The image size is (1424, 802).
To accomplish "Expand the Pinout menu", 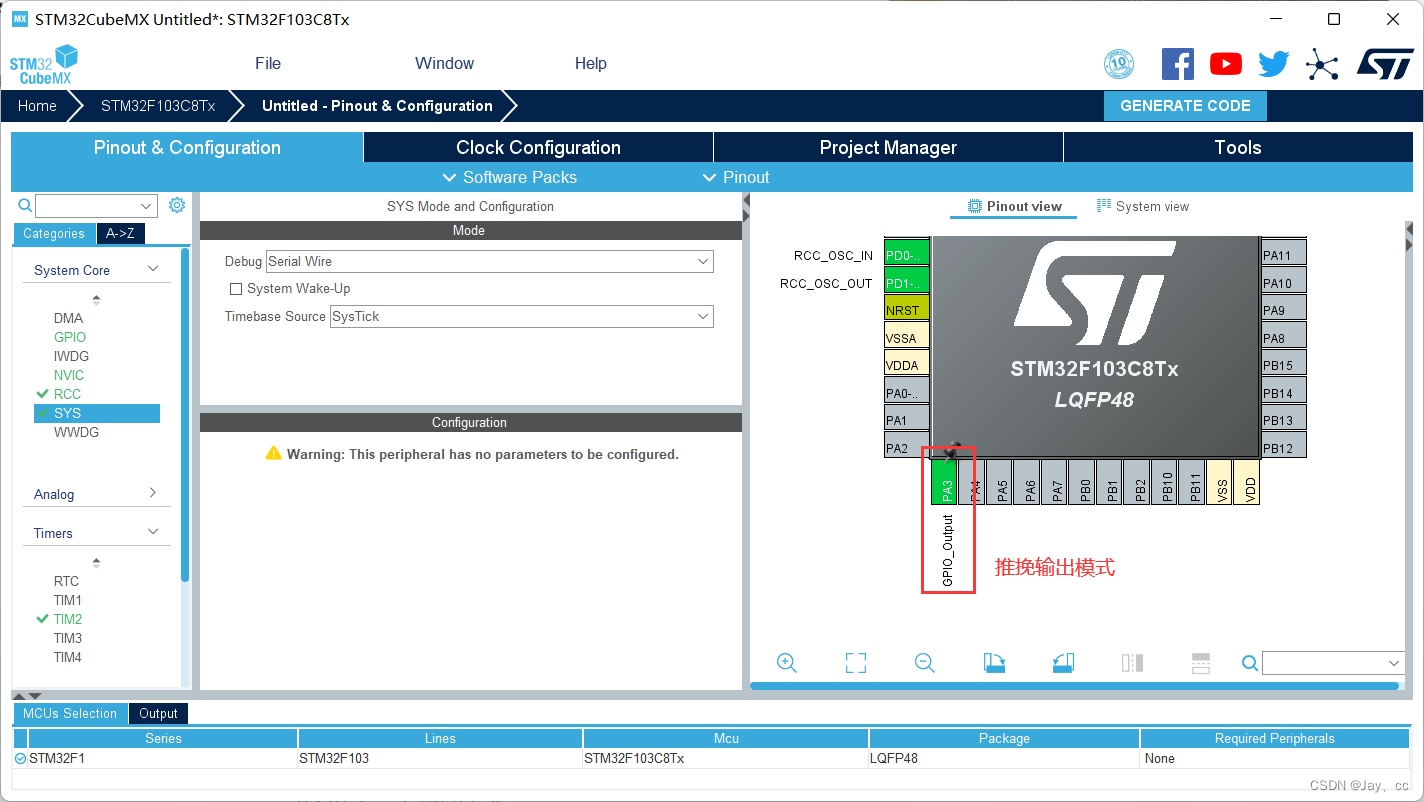I will point(736,177).
